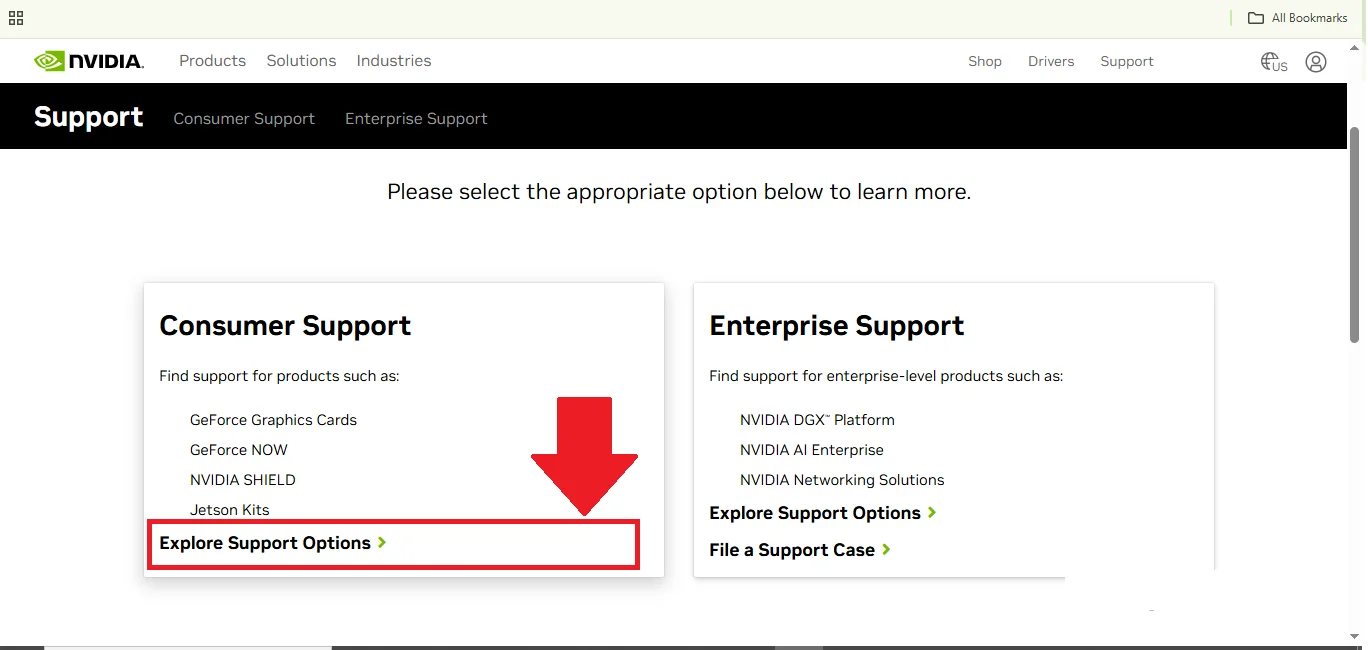Select GeForce NOW list item
The image size is (1368, 650).
pyautogui.click(x=239, y=450)
